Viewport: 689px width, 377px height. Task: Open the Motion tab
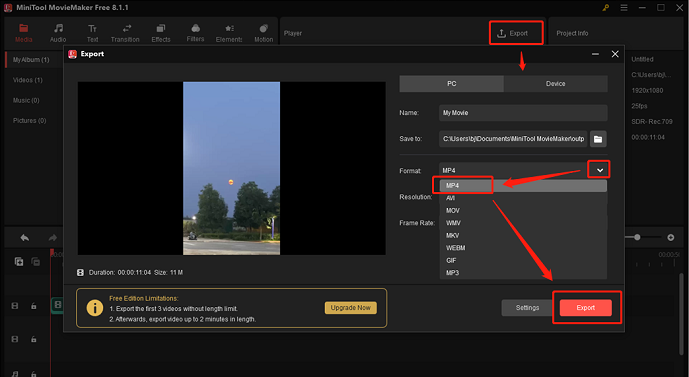(x=263, y=33)
